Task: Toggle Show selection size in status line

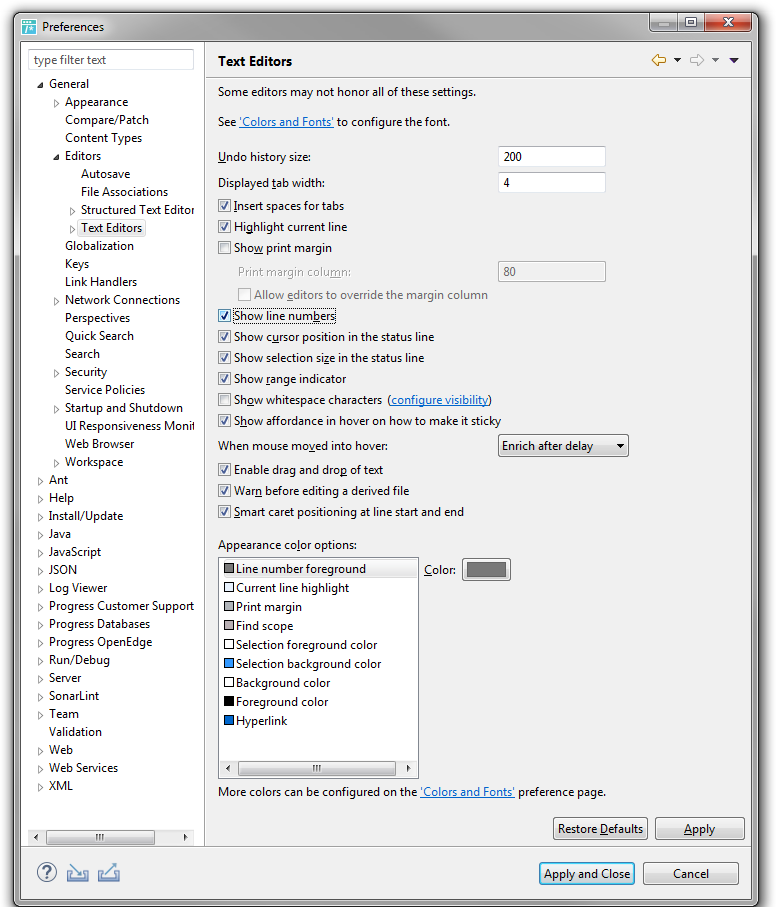Action: coord(224,357)
